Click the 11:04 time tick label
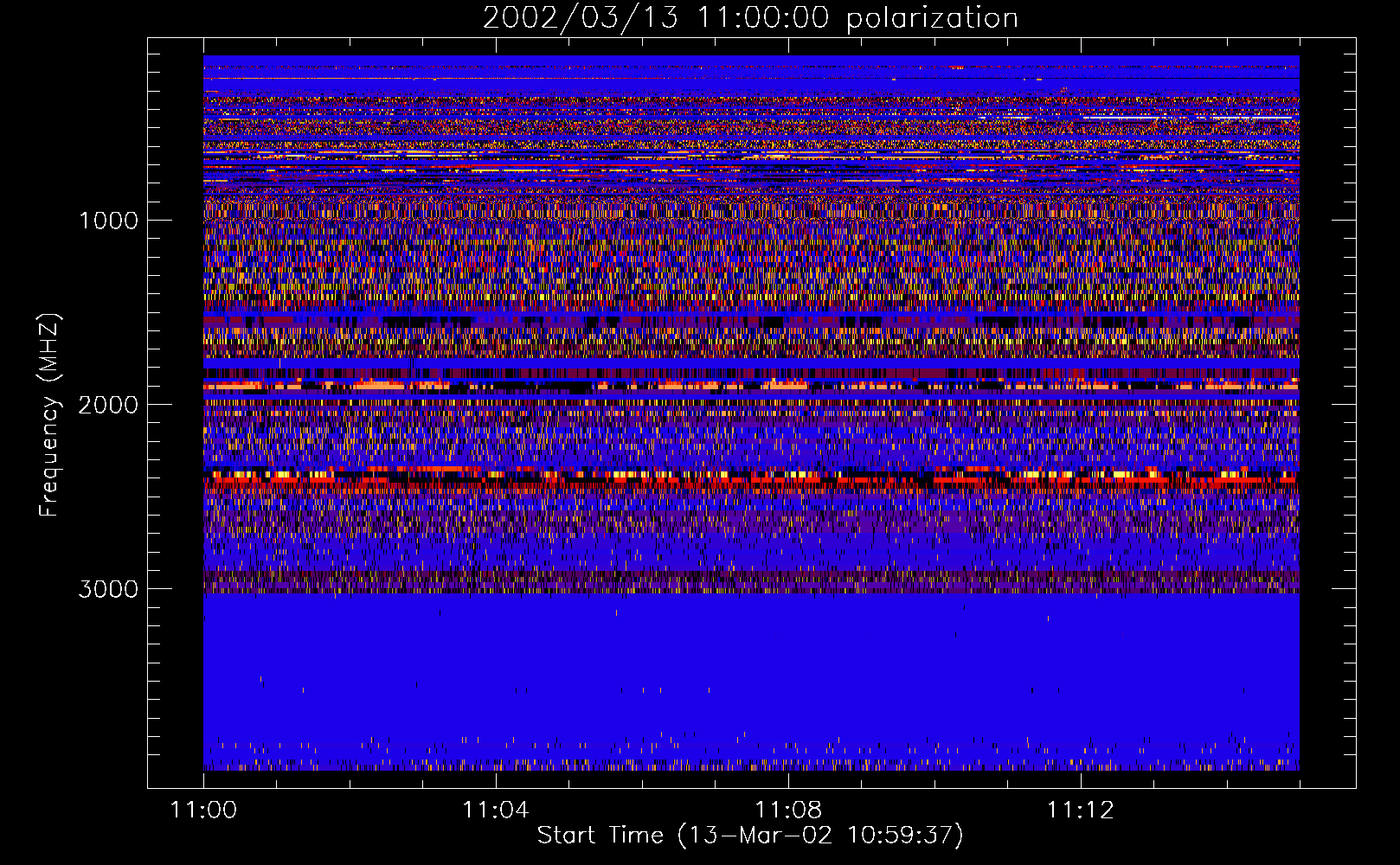Image resolution: width=1400 pixels, height=865 pixels. [495, 810]
